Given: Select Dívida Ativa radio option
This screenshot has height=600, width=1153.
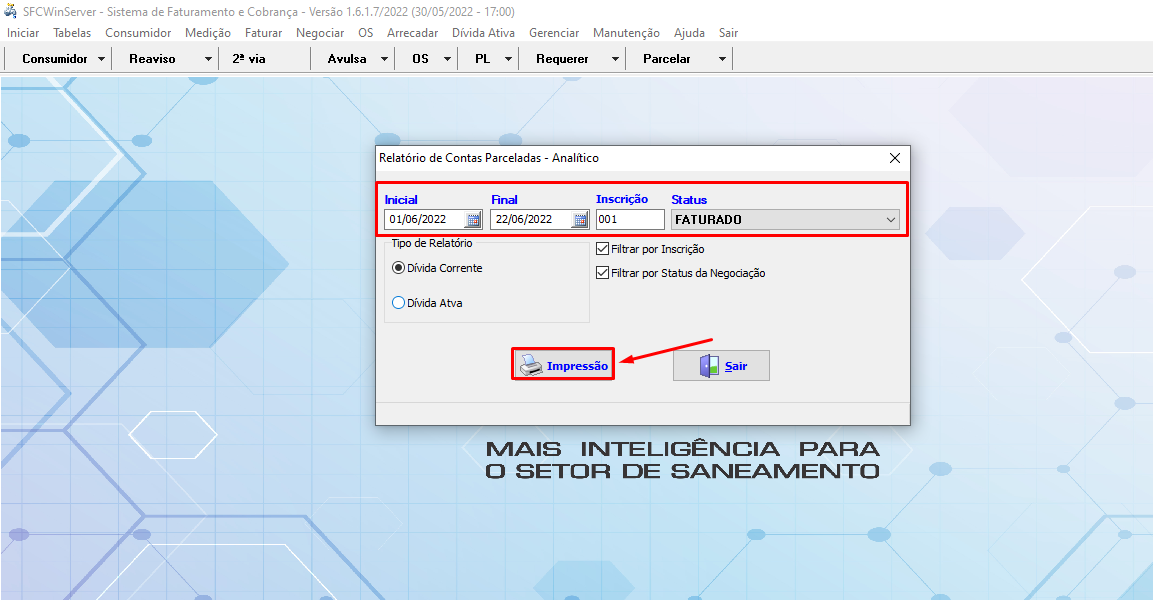Looking at the screenshot, I should [x=399, y=303].
